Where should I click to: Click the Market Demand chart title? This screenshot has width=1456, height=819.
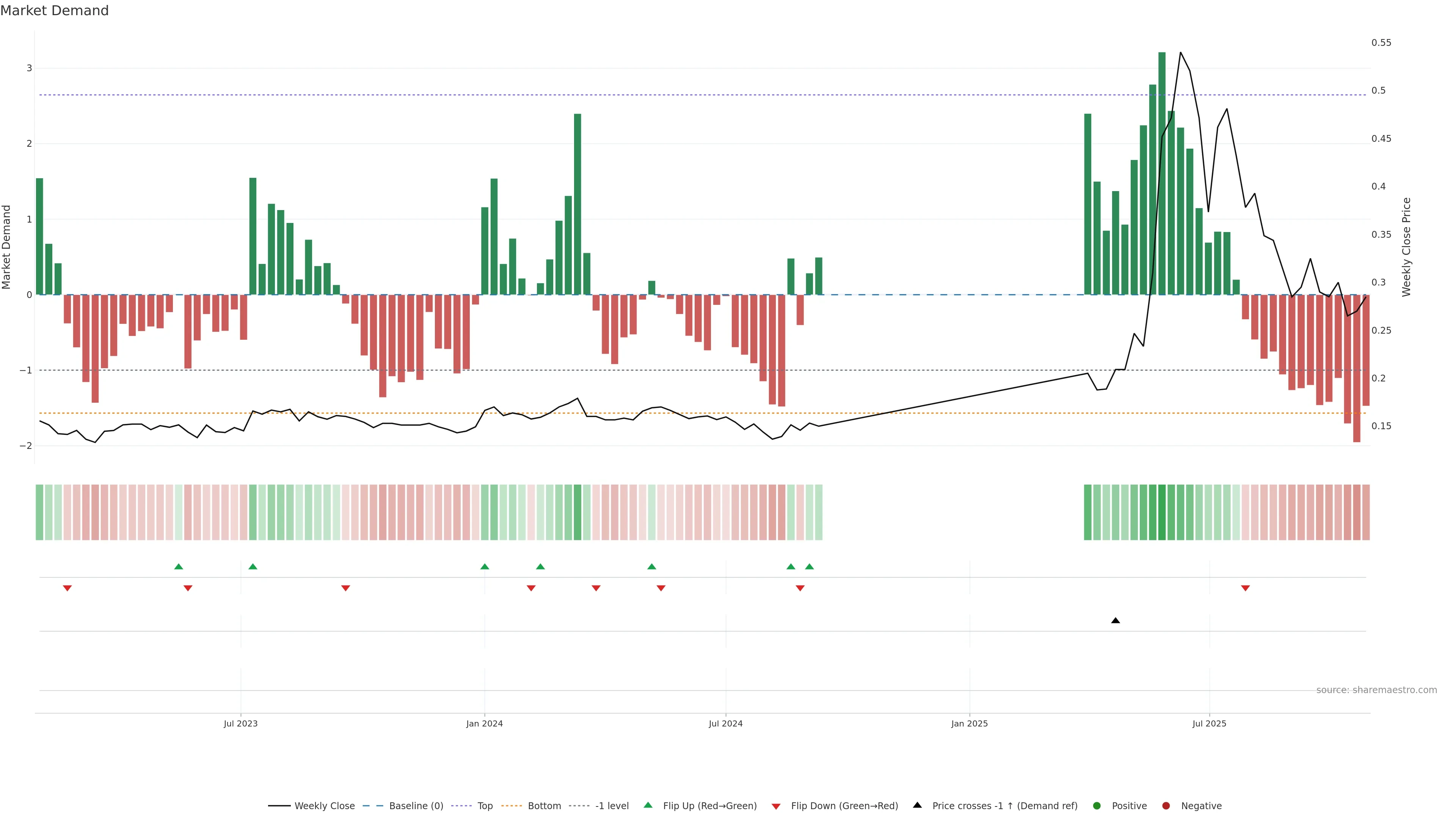tap(54, 11)
